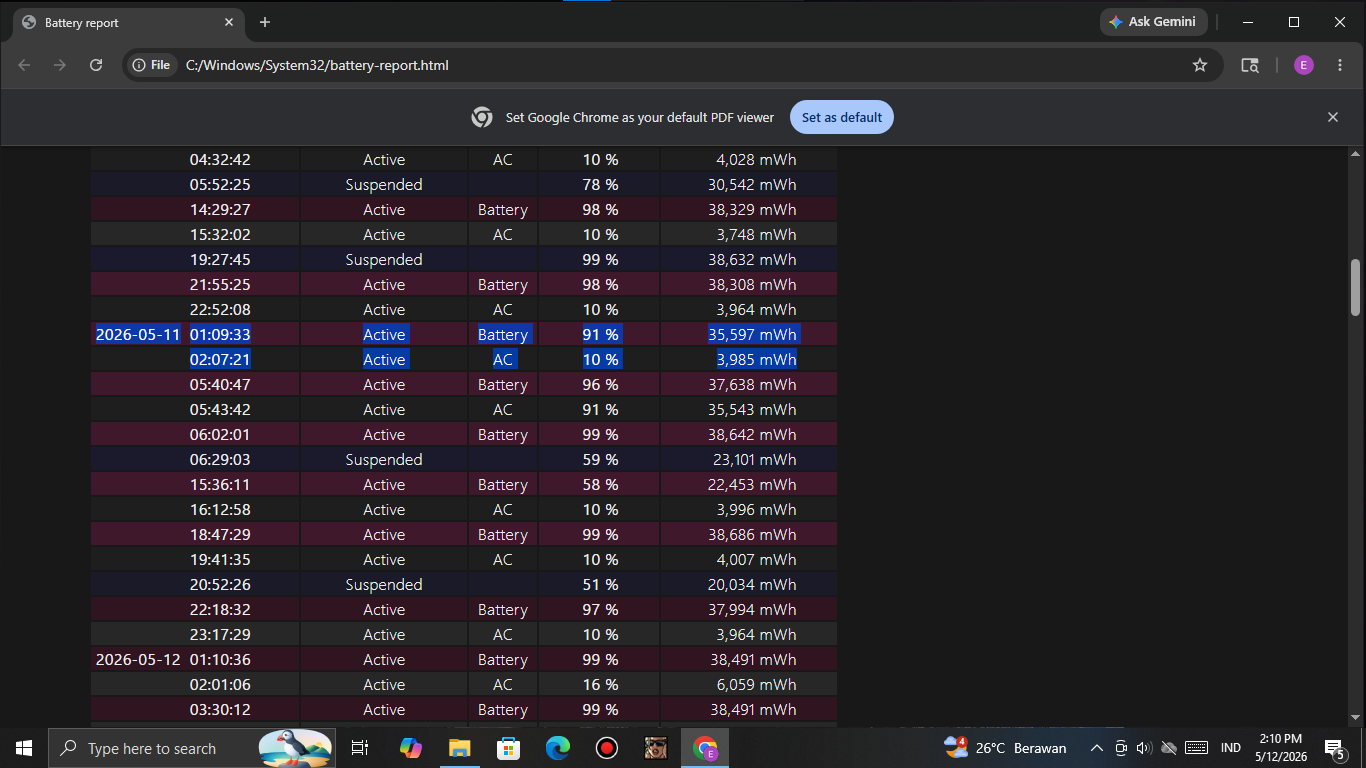Click the Chrome taskbar icon
Image resolution: width=1366 pixels, height=768 pixels.
tap(706, 748)
